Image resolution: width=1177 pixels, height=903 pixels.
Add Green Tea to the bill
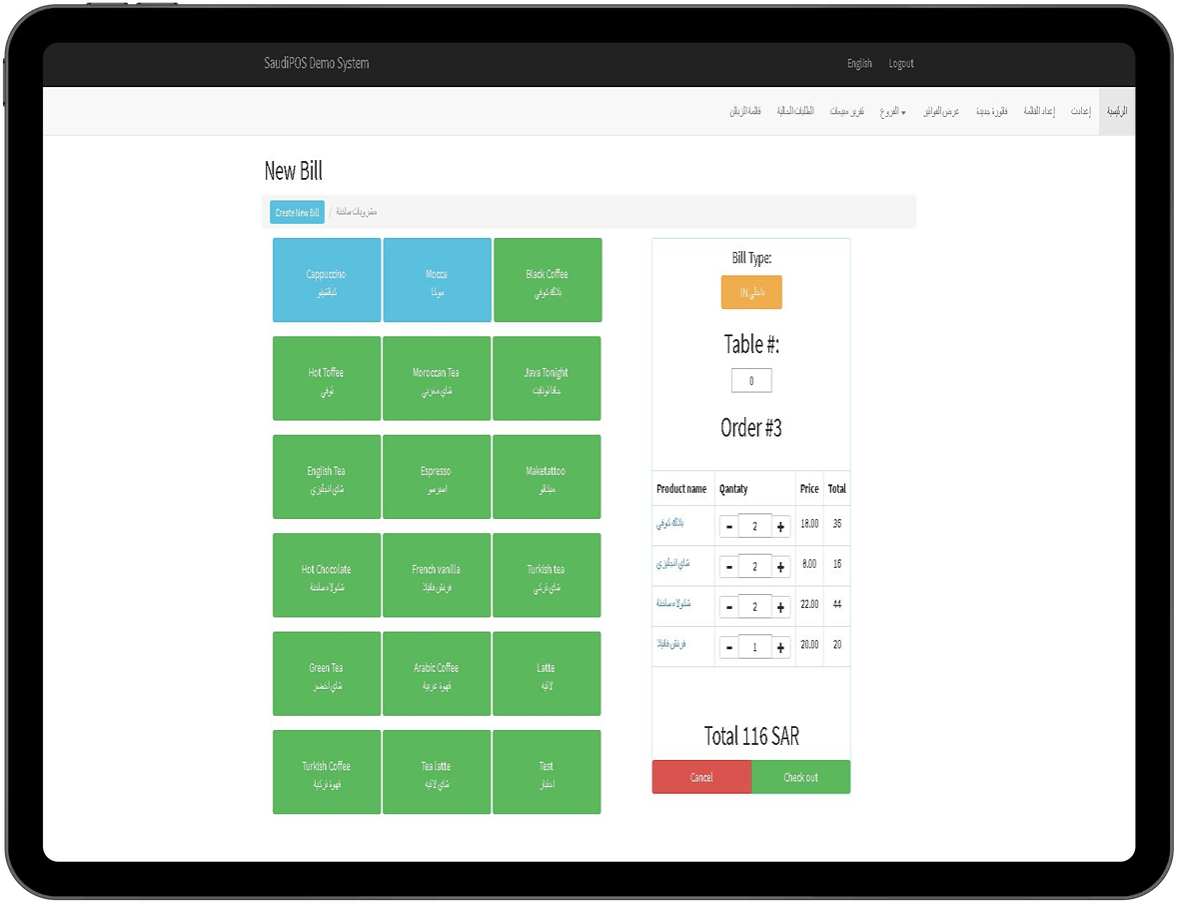pyautogui.click(x=326, y=674)
